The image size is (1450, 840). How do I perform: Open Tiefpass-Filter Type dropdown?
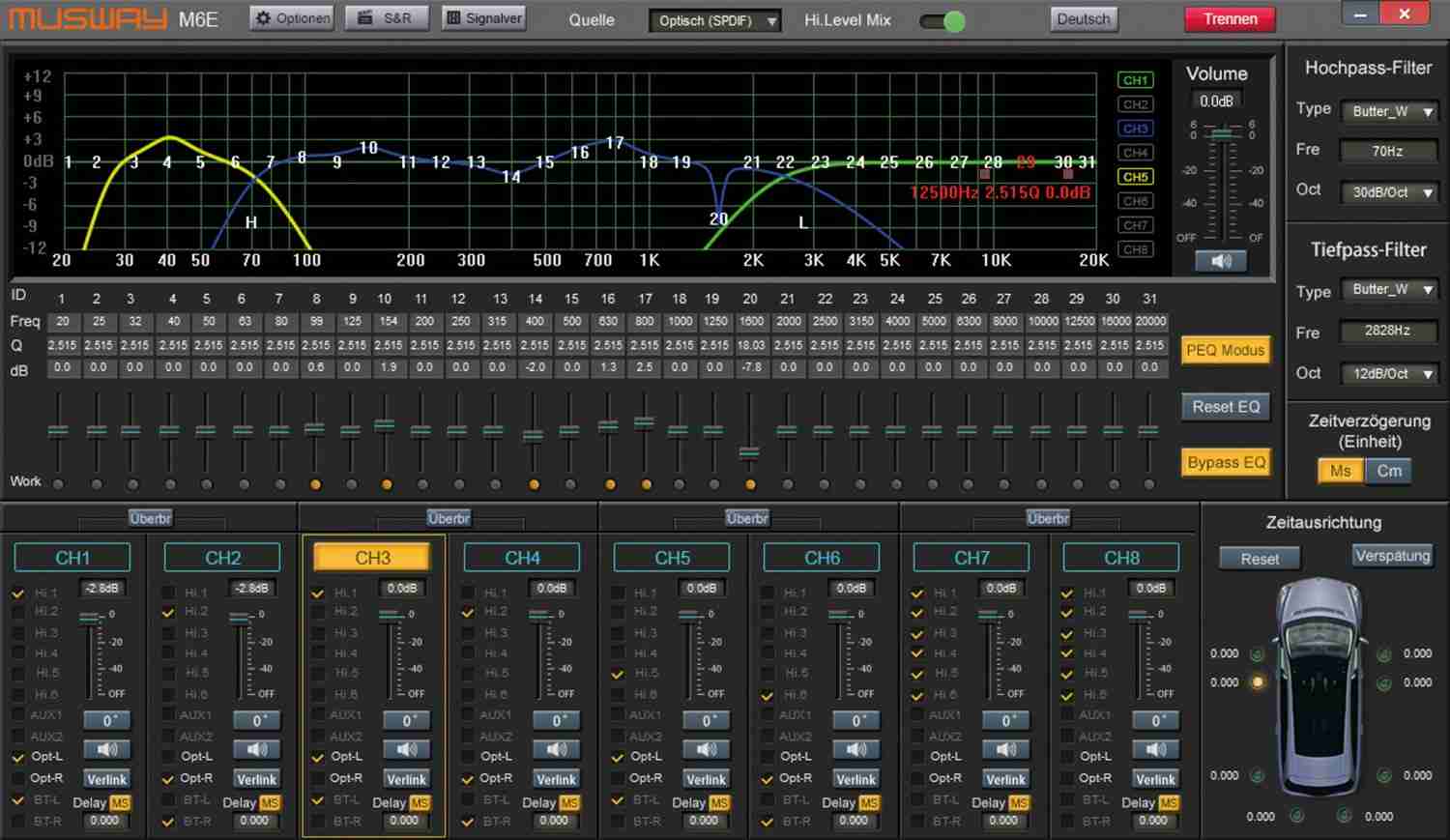tap(1389, 290)
